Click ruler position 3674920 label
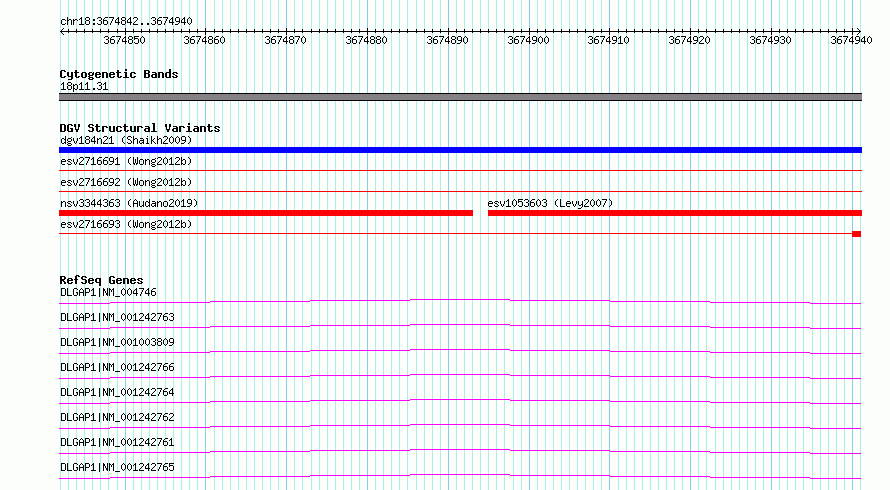The image size is (890, 490). point(690,40)
